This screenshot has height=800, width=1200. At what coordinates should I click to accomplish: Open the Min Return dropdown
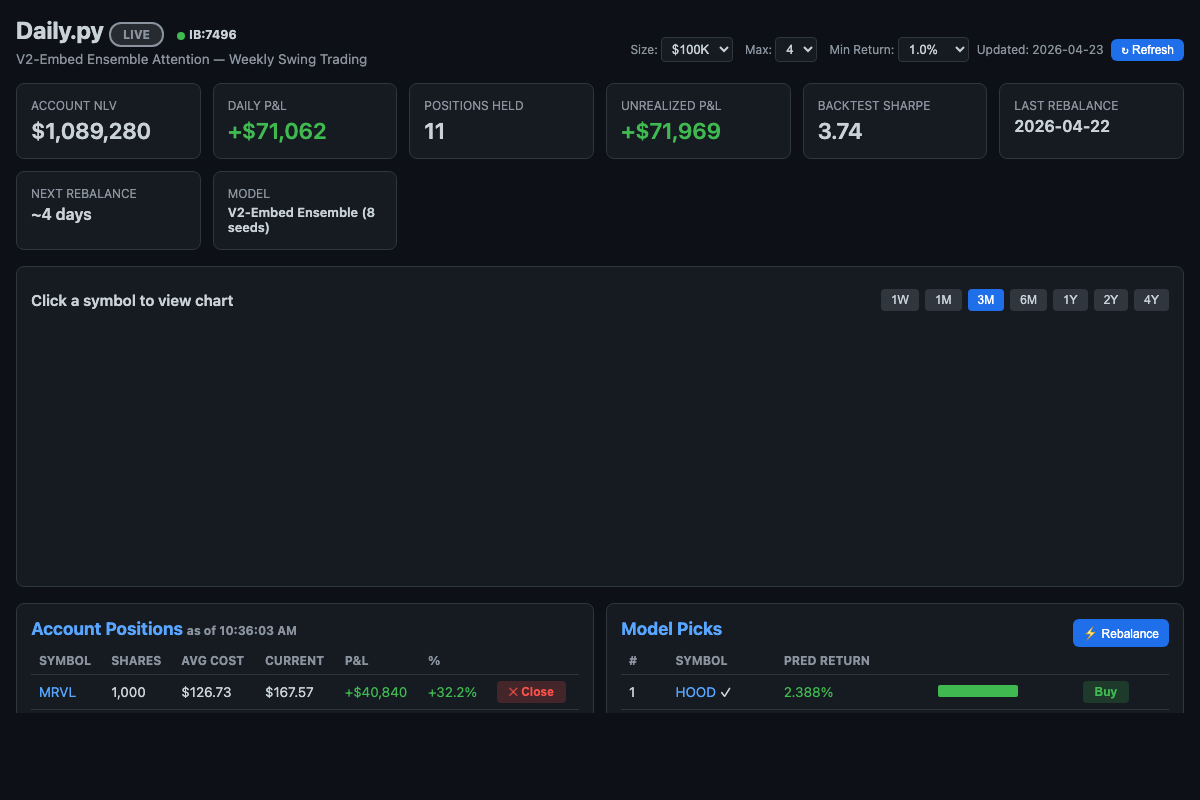(933, 48)
